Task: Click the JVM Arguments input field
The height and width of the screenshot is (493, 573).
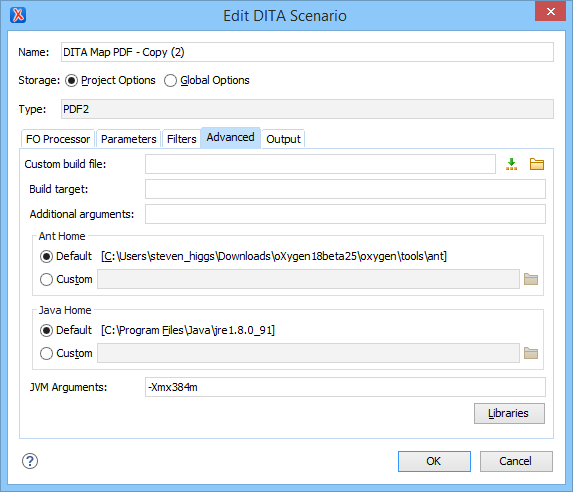Action: click(x=345, y=387)
